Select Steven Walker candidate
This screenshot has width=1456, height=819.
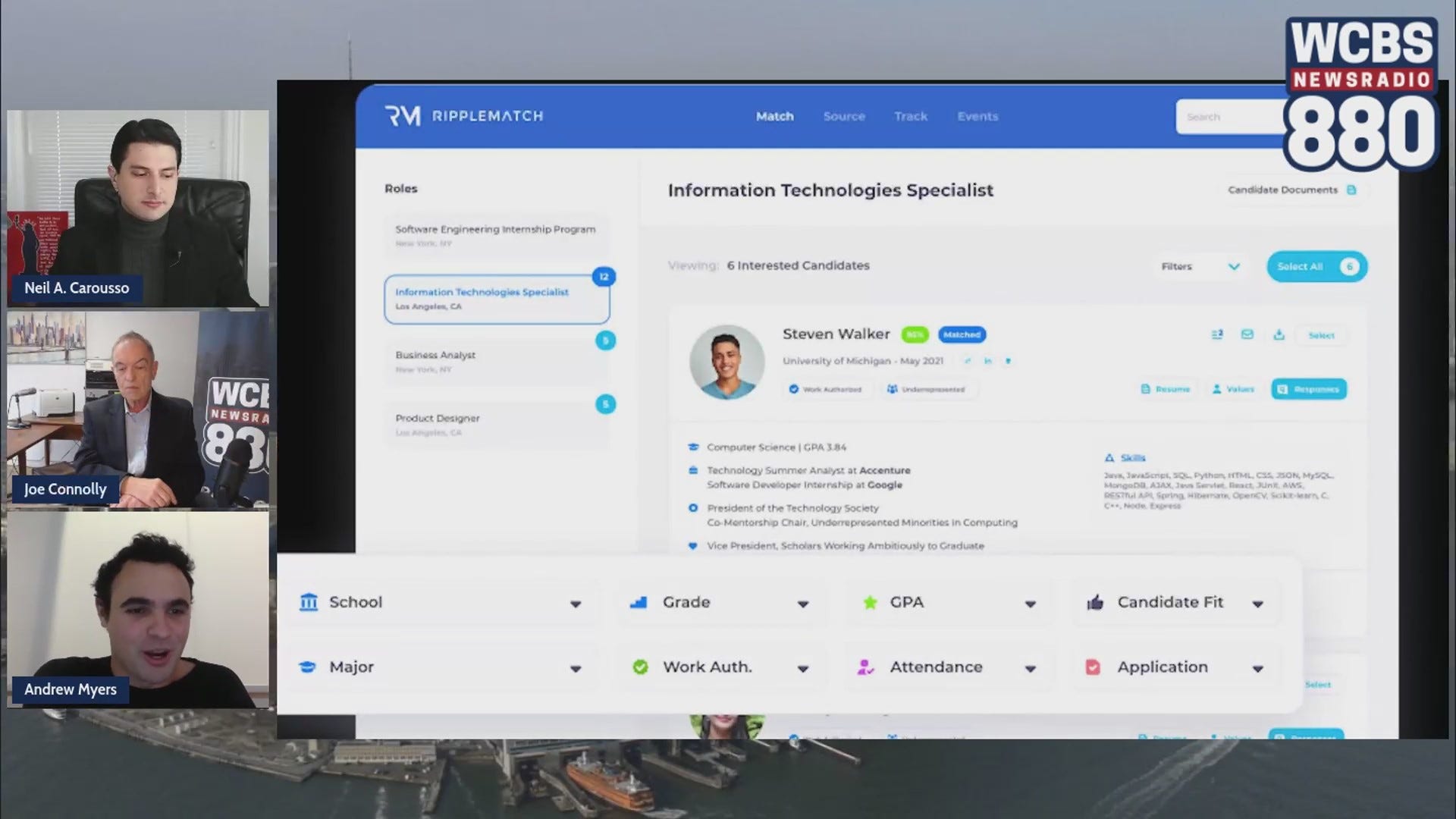click(x=1321, y=335)
